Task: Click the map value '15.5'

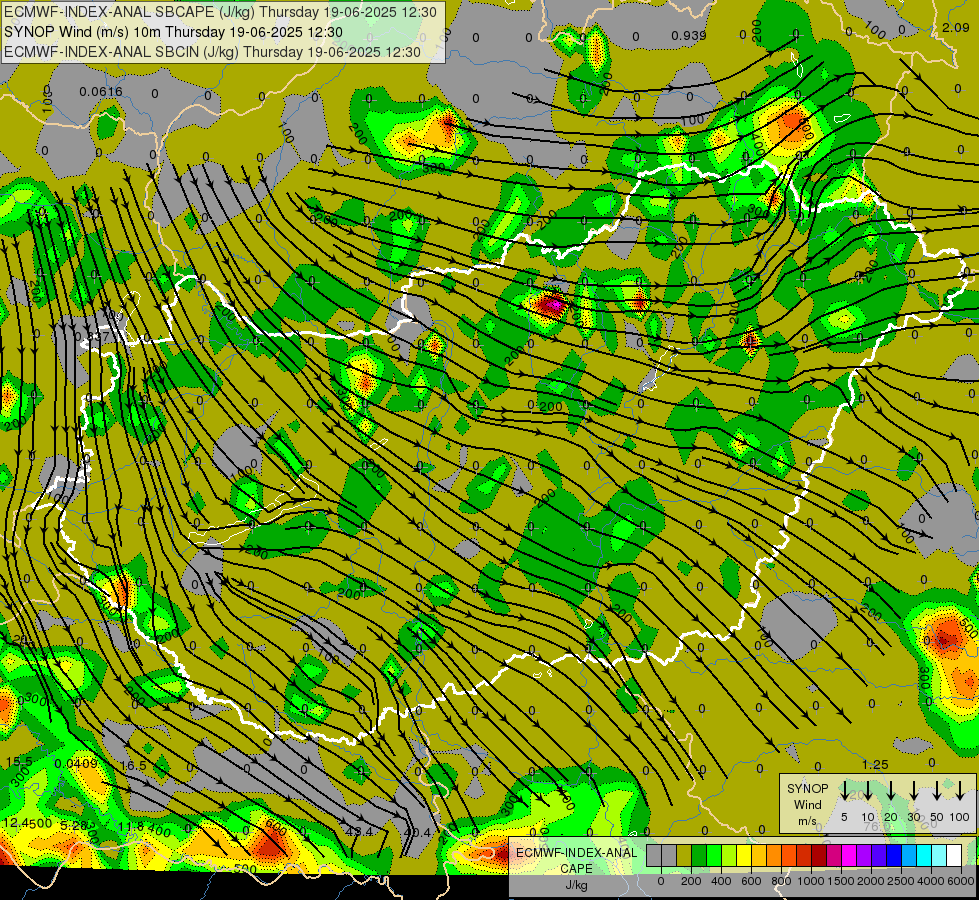Action: [x=19, y=762]
